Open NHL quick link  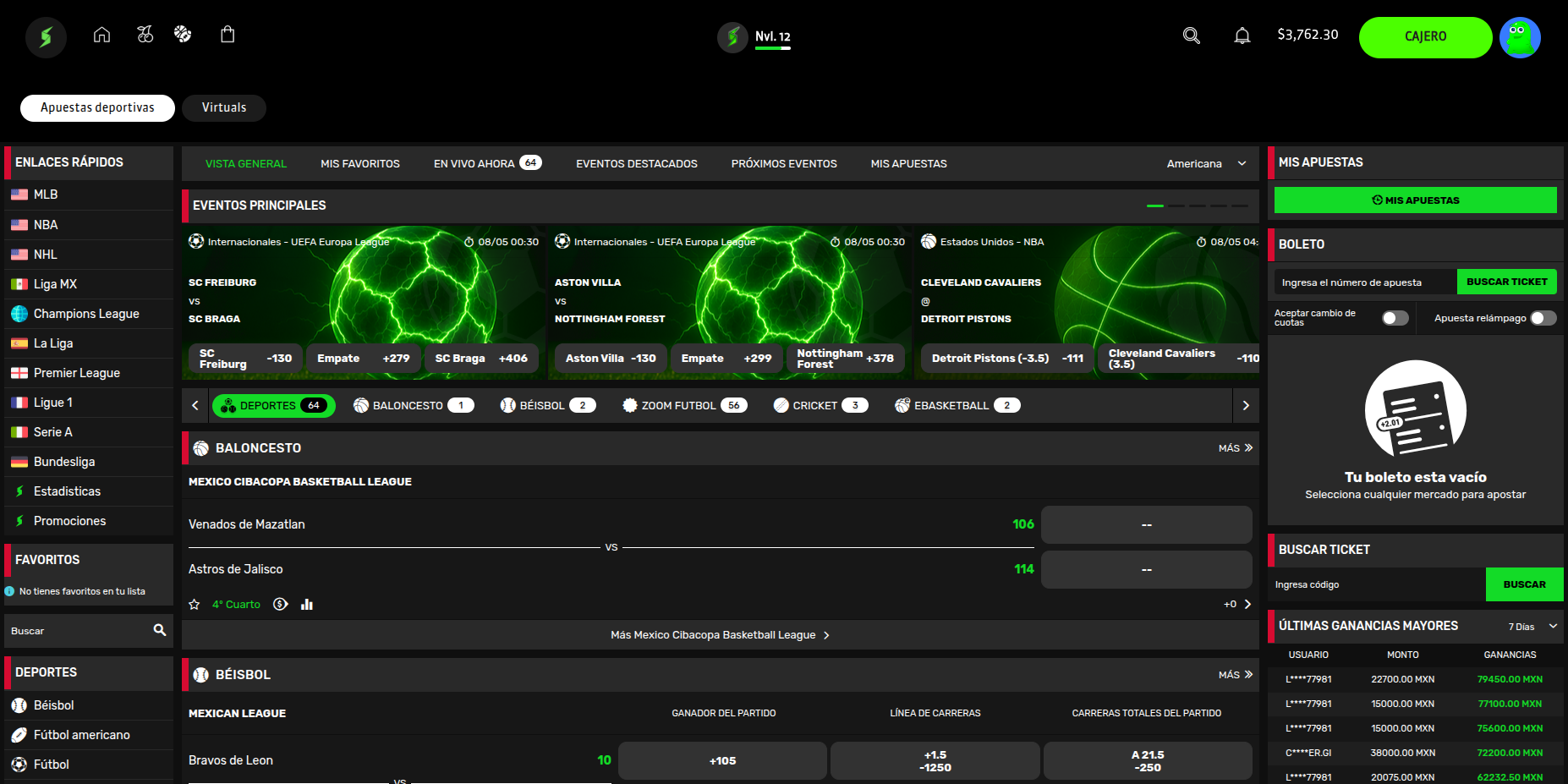pyautogui.click(x=89, y=255)
